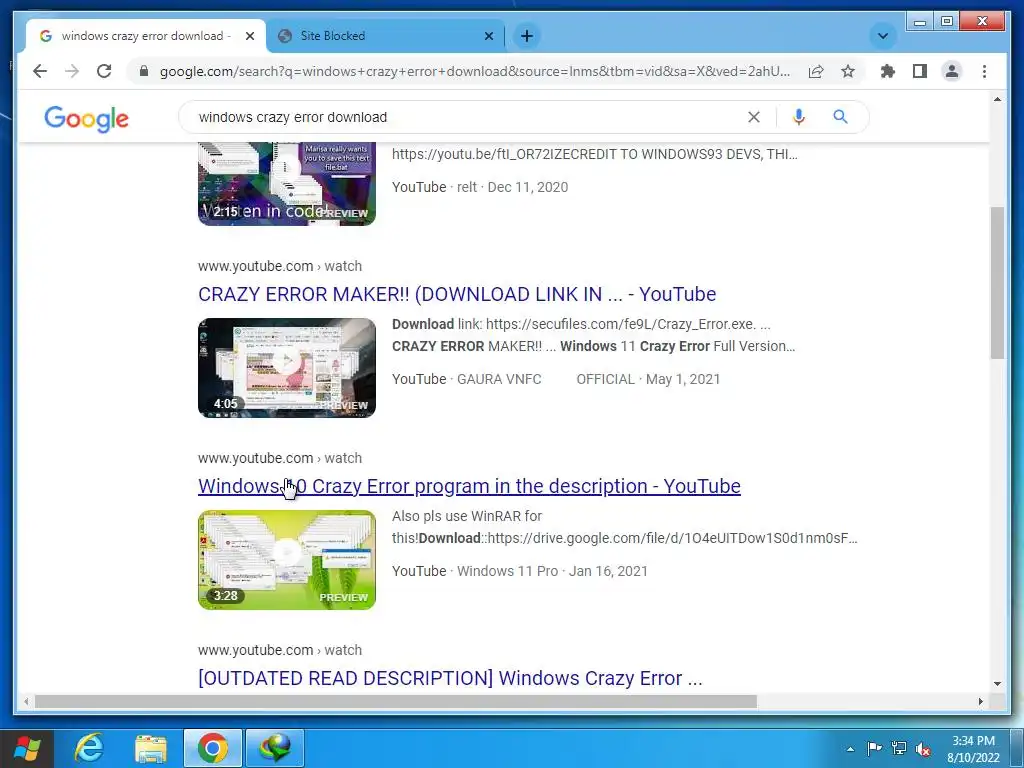Open the Chrome profile avatar
Image resolution: width=1024 pixels, height=768 pixels.
[952, 71]
